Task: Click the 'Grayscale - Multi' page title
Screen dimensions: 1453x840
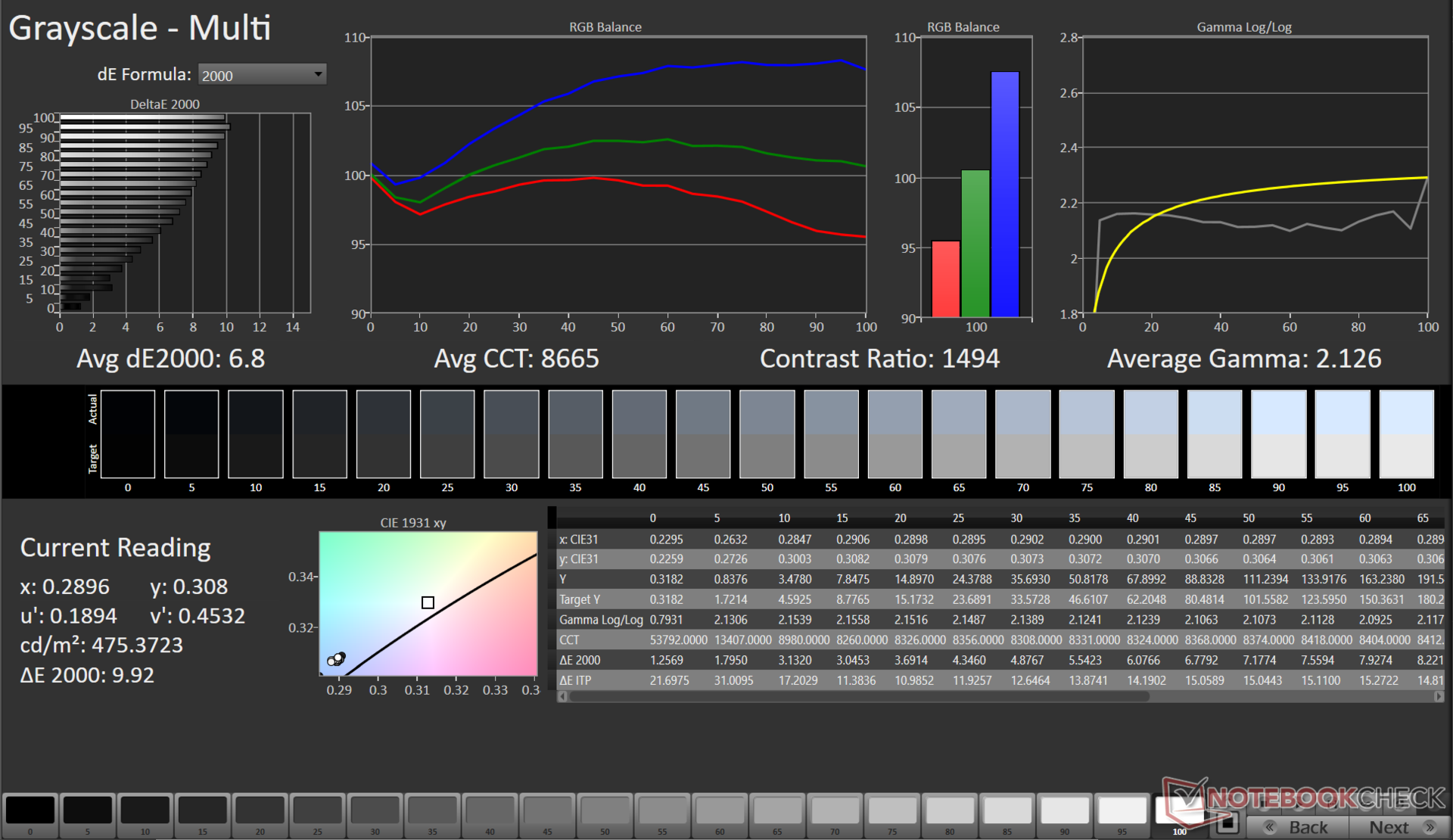Action: click(139, 28)
